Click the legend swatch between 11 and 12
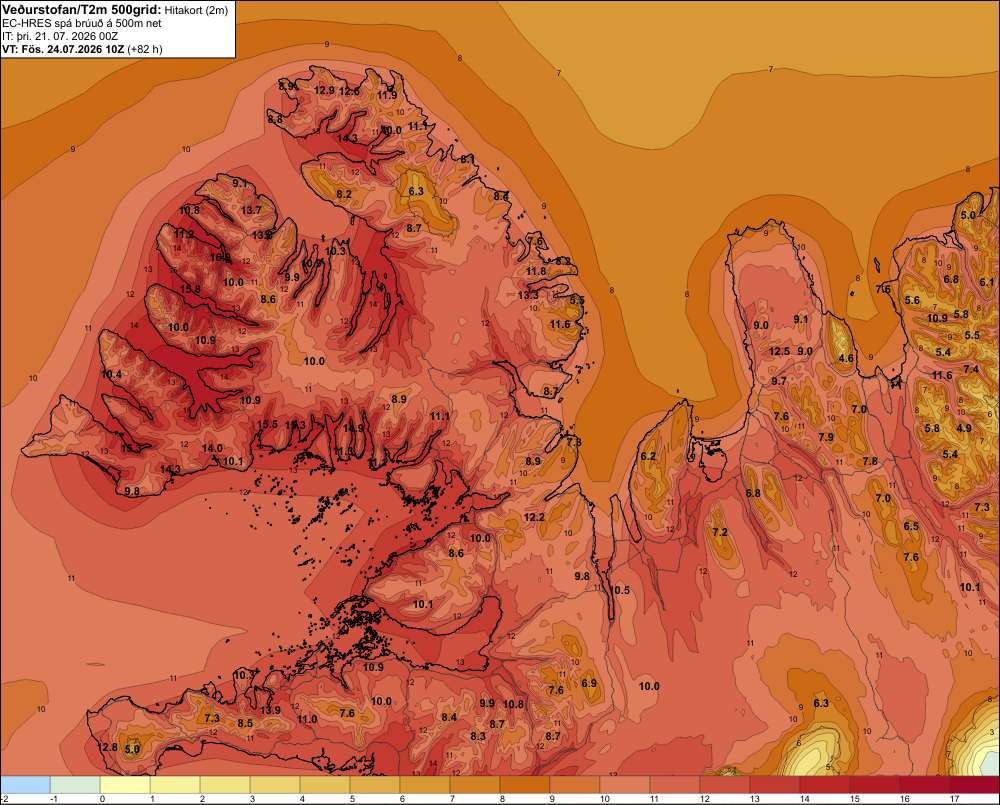Viewport: 1000px width, 805px height. tap(675, 784)
